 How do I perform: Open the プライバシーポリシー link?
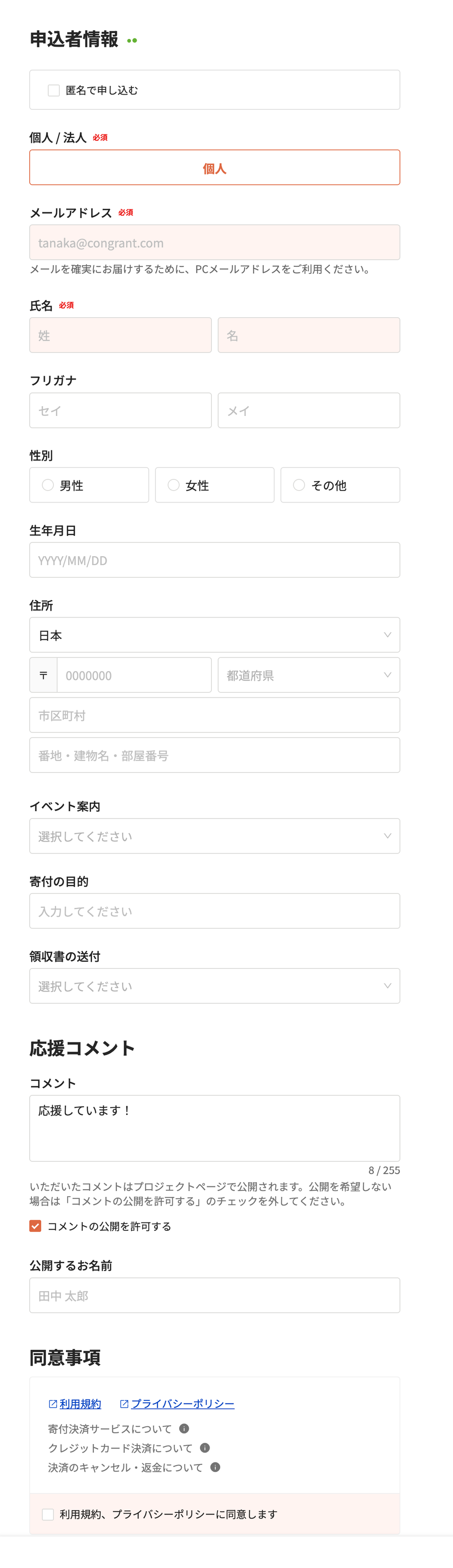point(183,1404)
